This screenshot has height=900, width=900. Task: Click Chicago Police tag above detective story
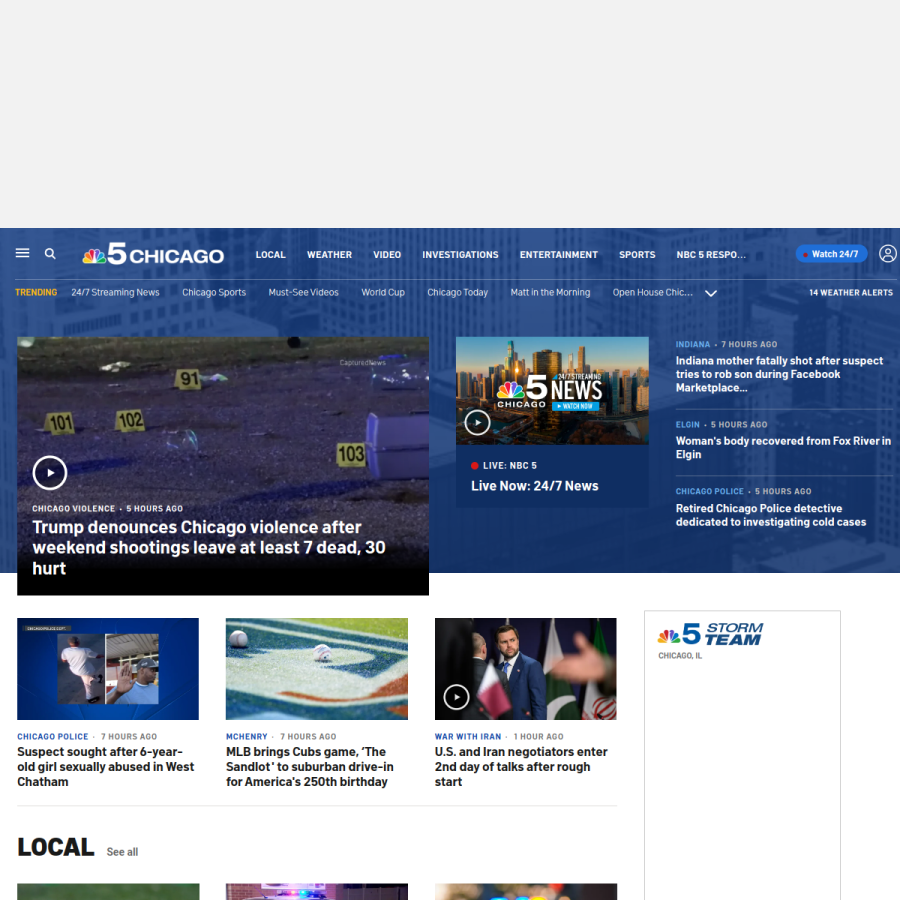click(x=709, y=491)
